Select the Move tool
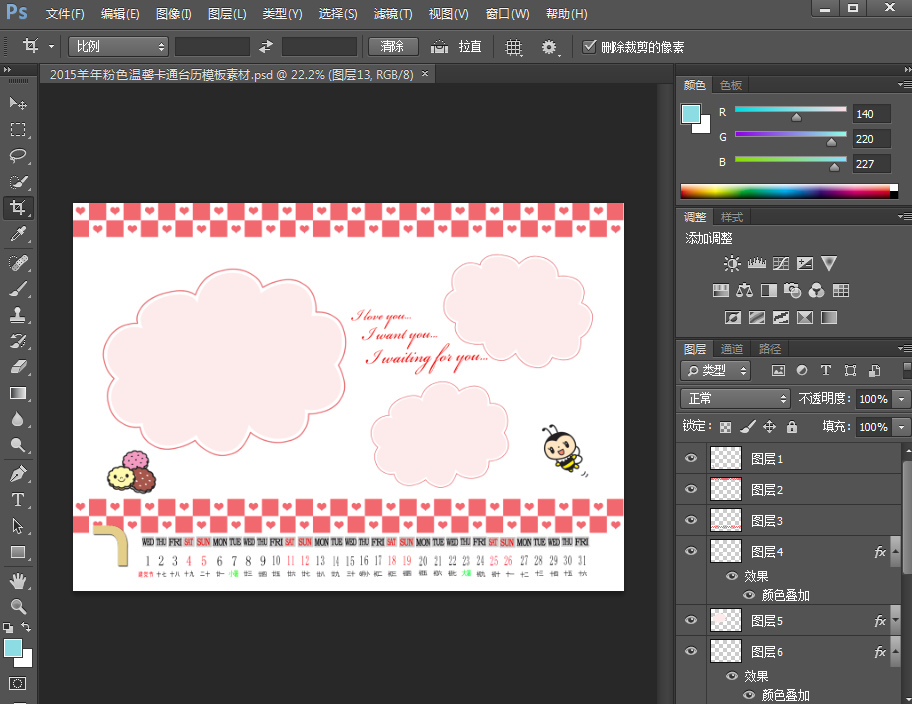The image size is (912, 704). (18, 104)
